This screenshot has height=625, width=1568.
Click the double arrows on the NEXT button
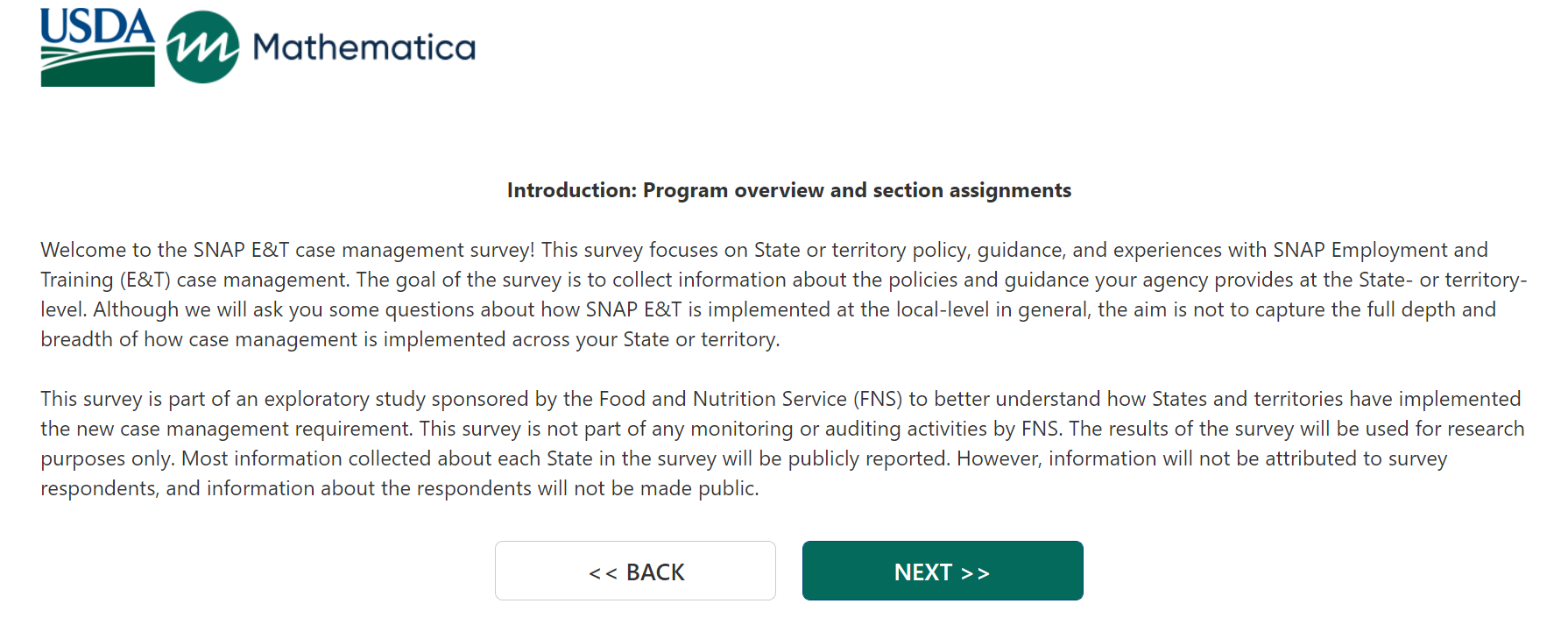coord(975,573)
